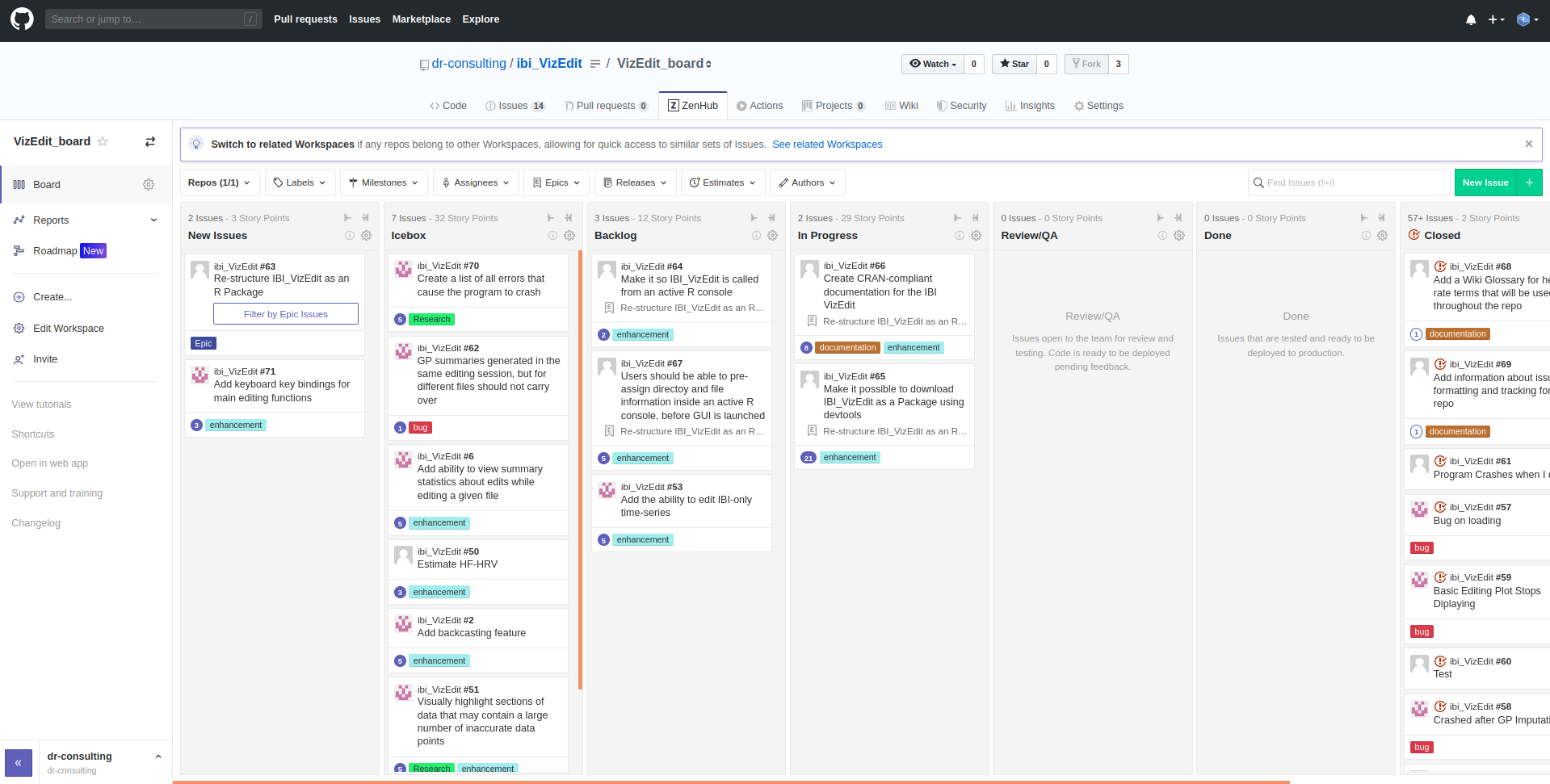Collapse the Icebox pipeline

click(551, 218)
